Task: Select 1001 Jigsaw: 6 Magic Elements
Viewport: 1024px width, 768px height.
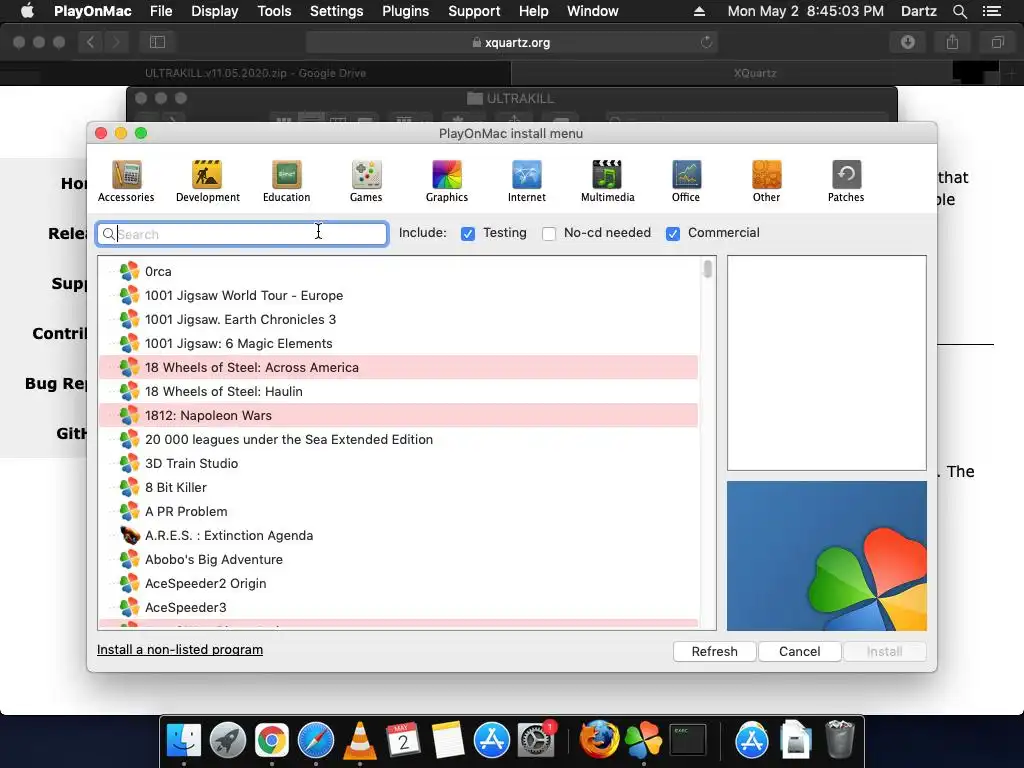Action: pos(398,344)
